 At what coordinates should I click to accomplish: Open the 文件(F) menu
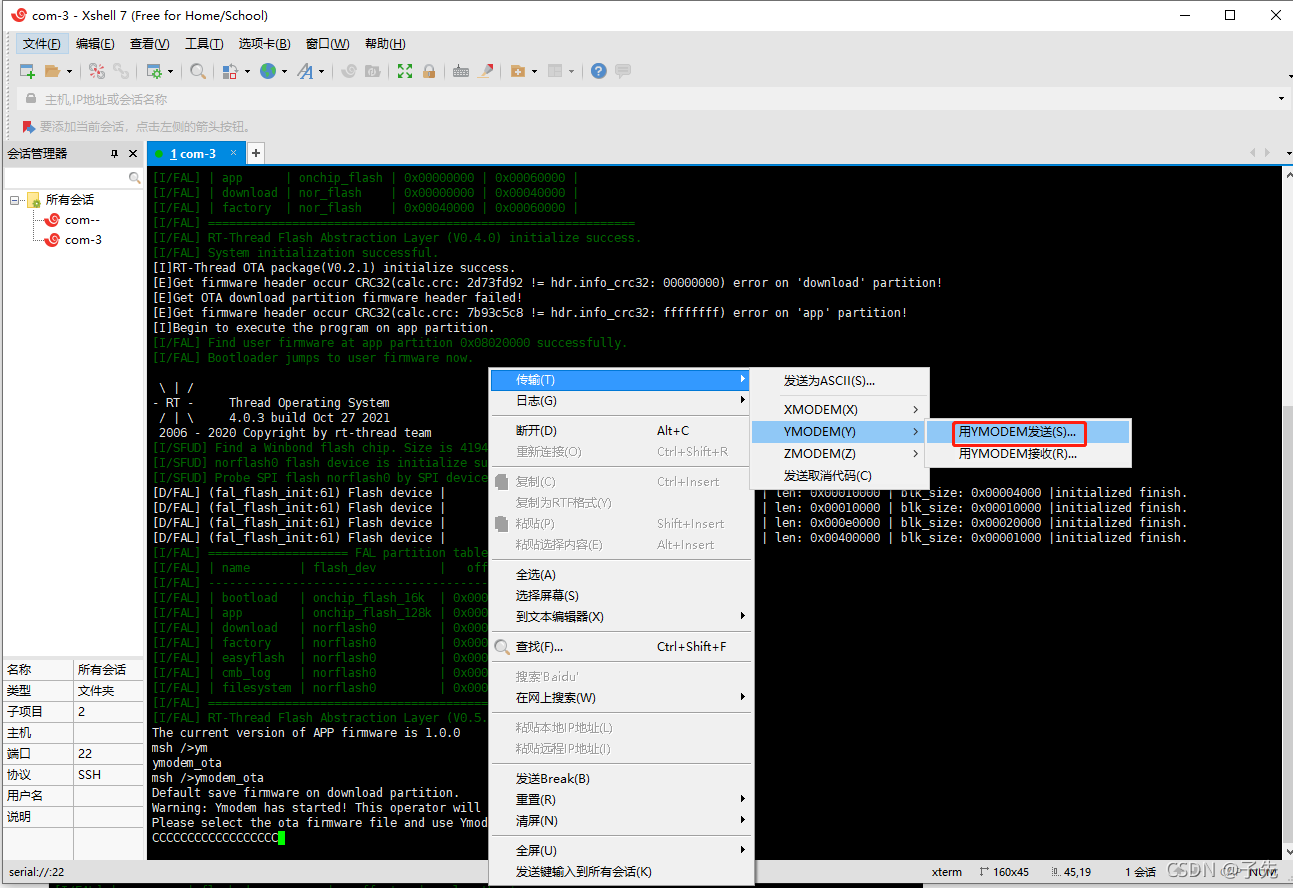point(42,44)
